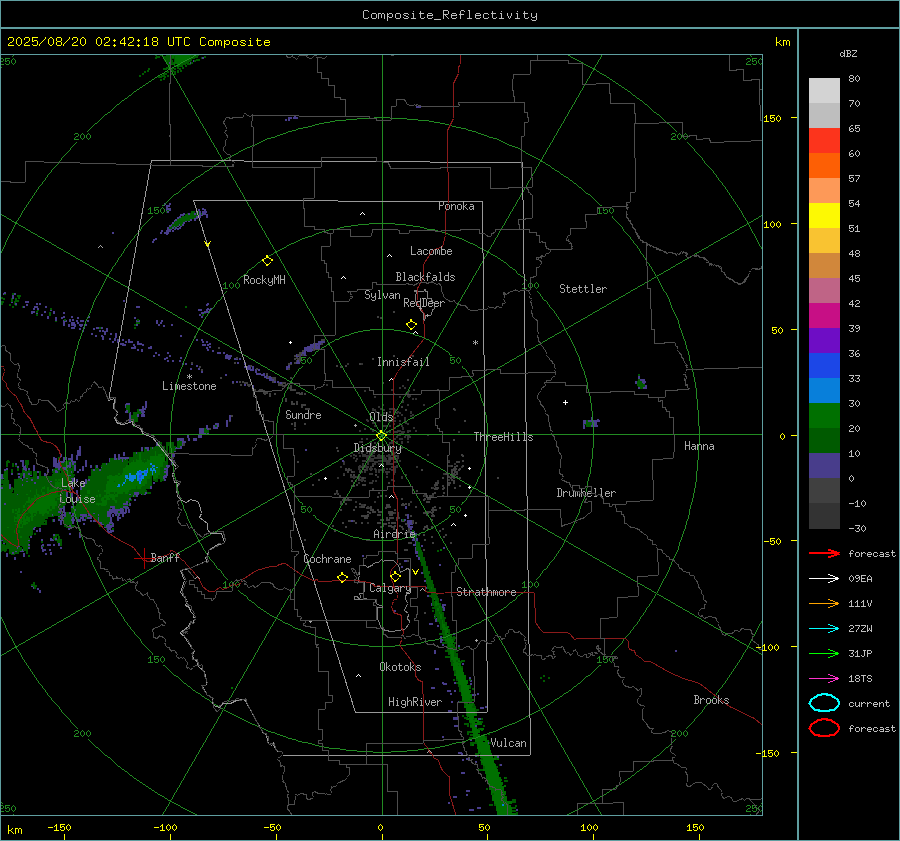900x841 pixels.
Task: Select the cyan 27ZW arrow legend icon
Action: [x=824, y=629]
